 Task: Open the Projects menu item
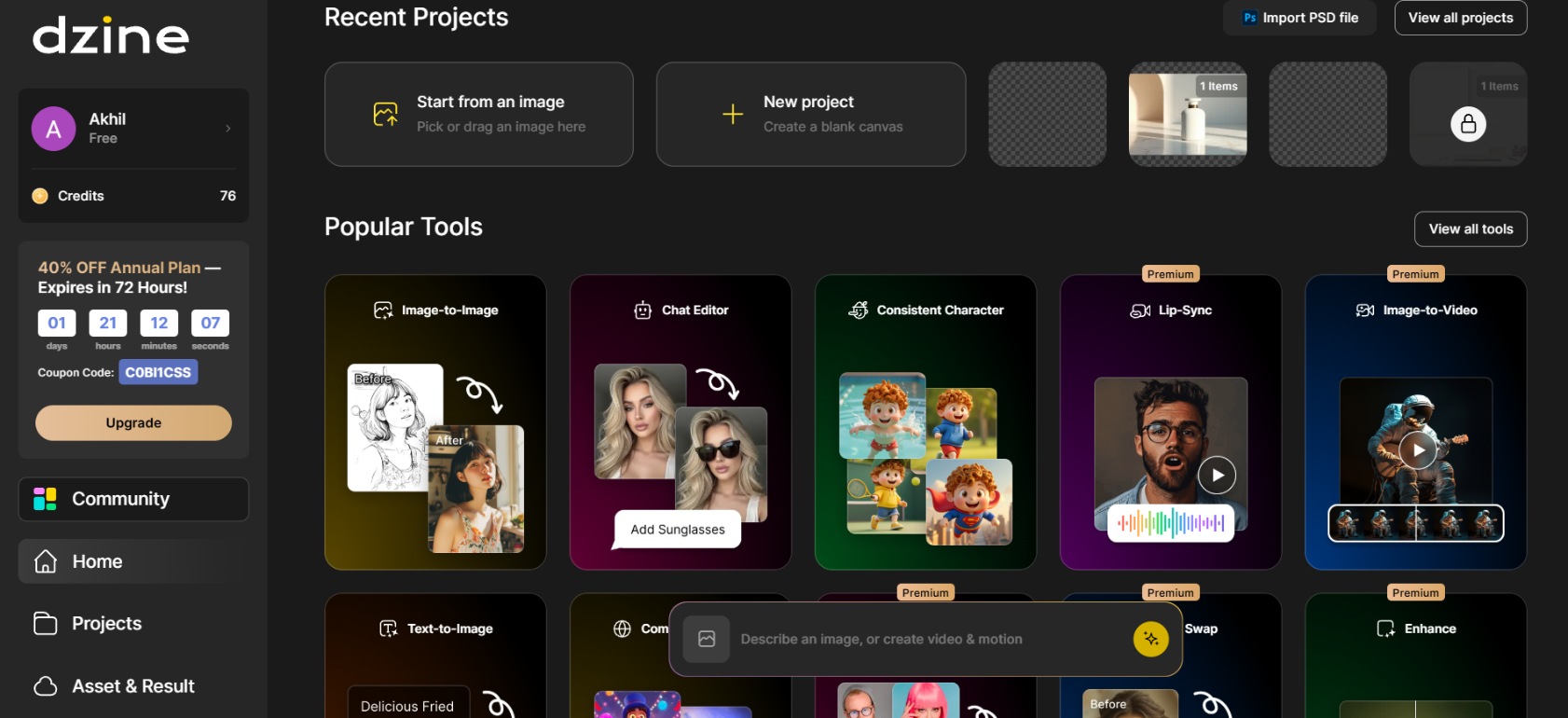coord(133,624)
